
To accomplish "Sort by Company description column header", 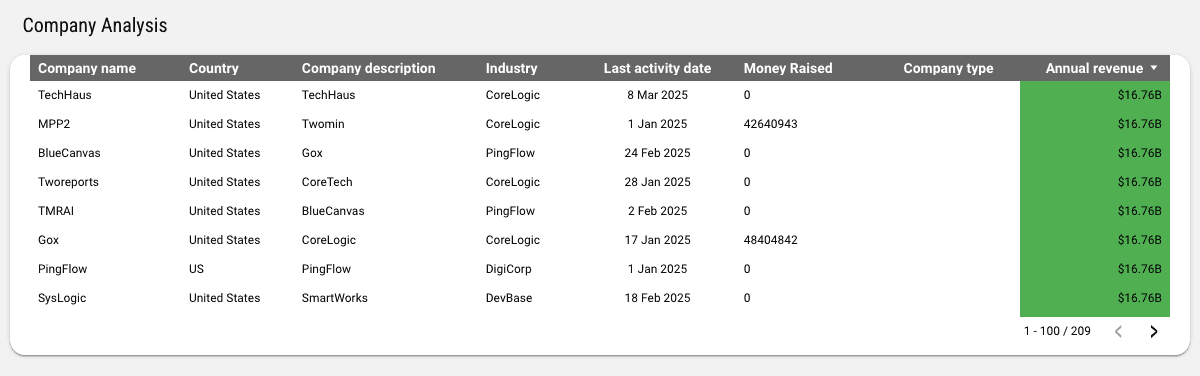I will point(368,68).
